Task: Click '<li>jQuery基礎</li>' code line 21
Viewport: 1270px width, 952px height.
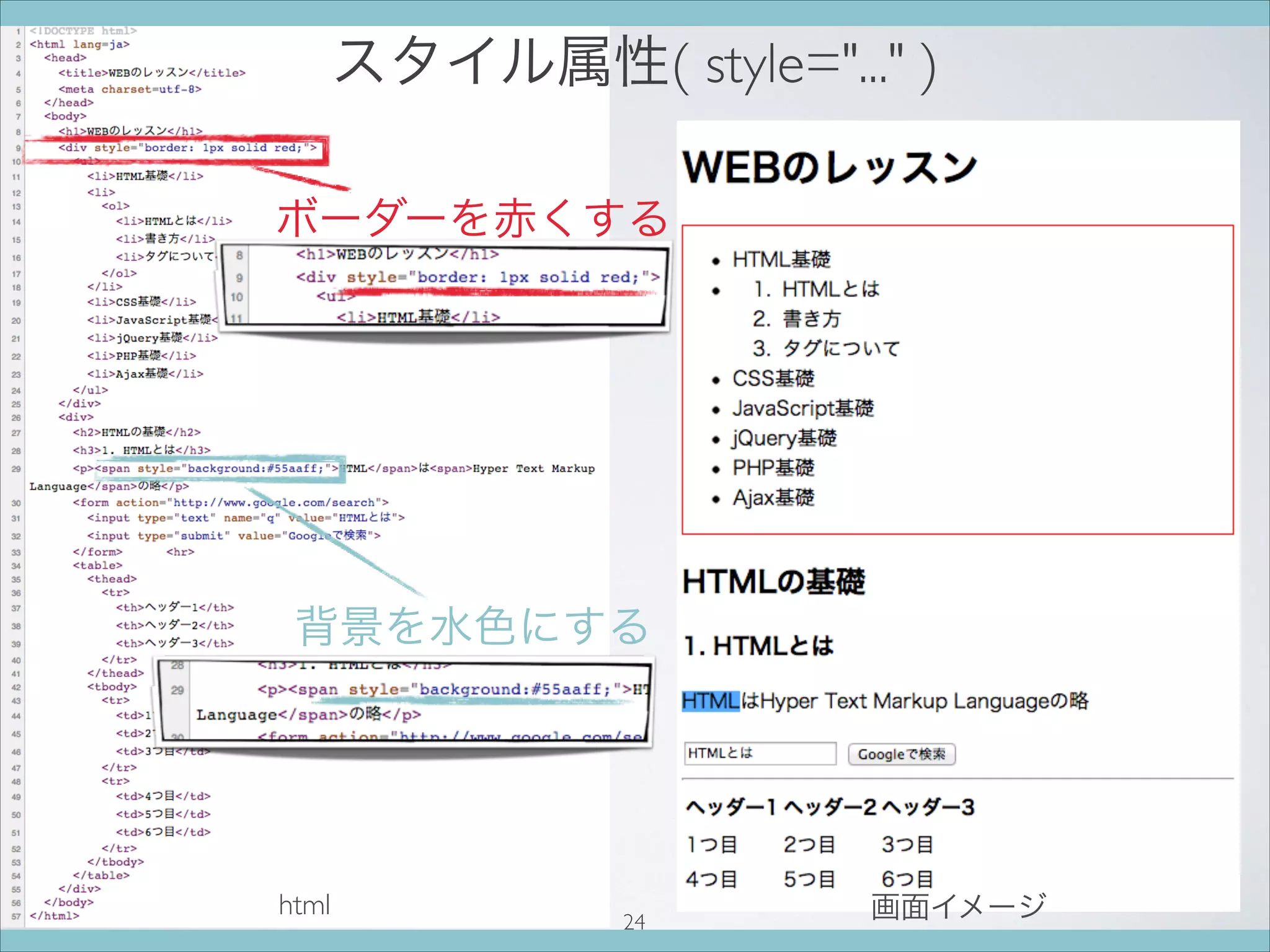Action: tap(153, 338)
